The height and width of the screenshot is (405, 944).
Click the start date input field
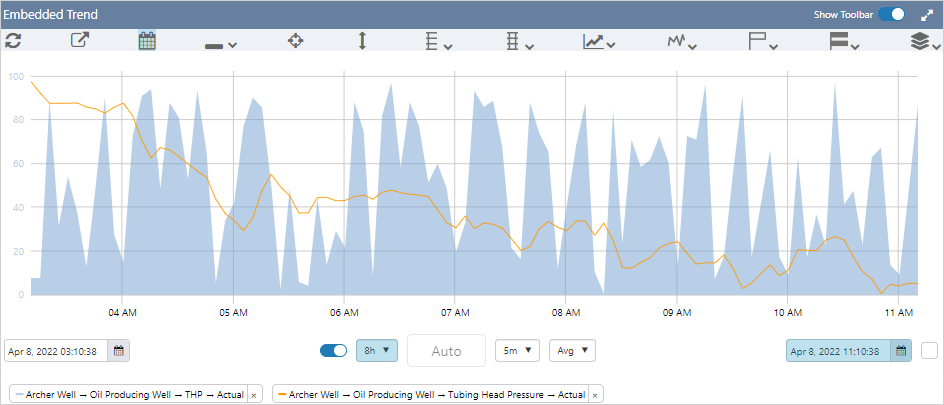pos(56,351)
